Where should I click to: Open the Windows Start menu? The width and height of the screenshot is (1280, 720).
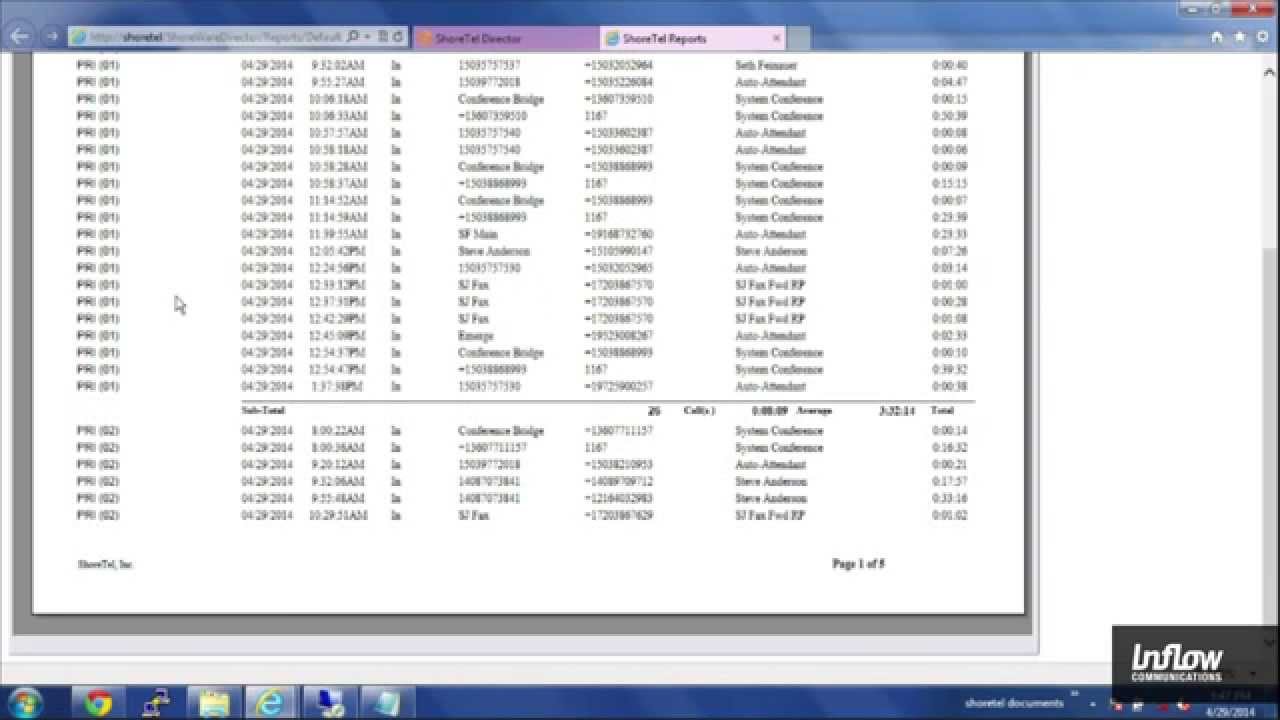click(x=24, y=703)
